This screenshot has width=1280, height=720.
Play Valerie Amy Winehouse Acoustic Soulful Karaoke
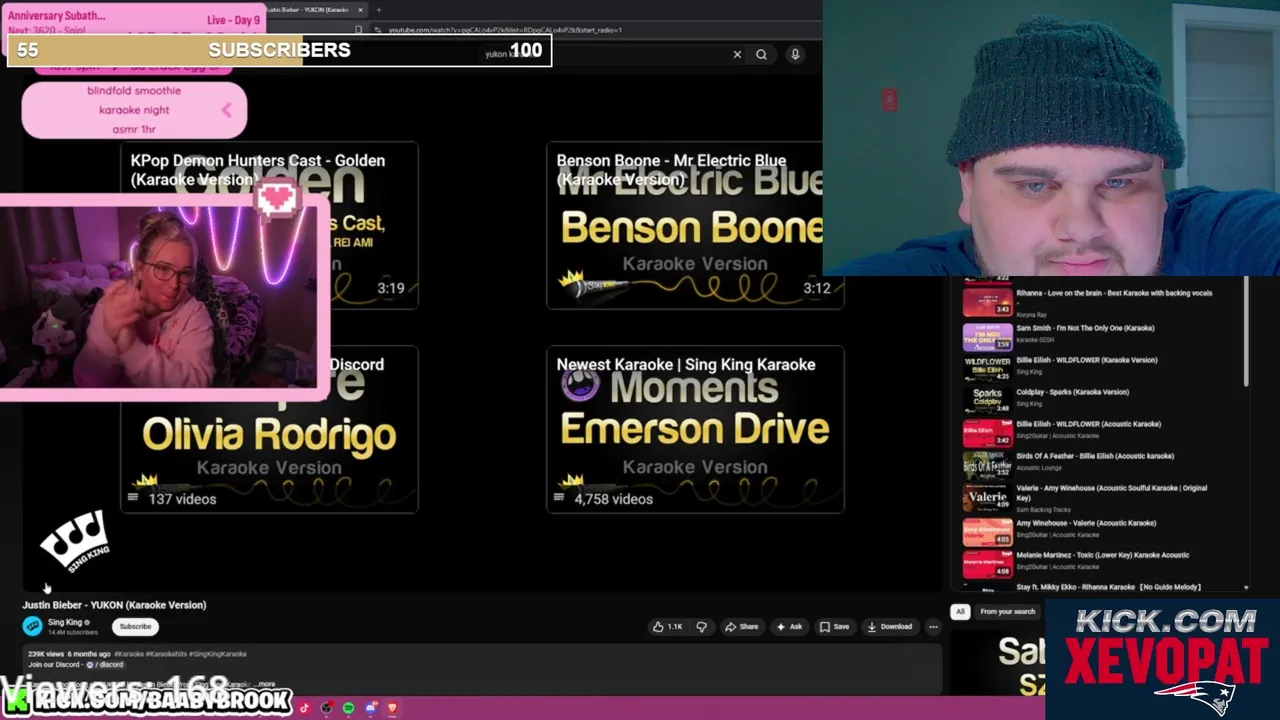pos(1111,492)
